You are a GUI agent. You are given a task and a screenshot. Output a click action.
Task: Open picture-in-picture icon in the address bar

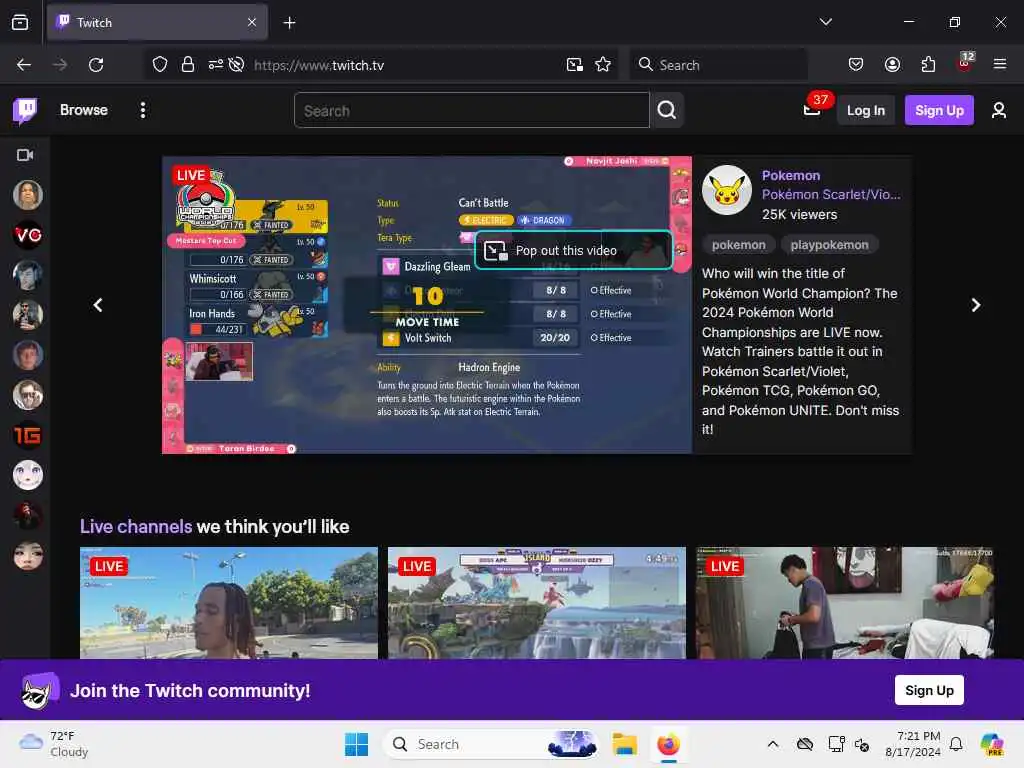[x=575, y=65]
